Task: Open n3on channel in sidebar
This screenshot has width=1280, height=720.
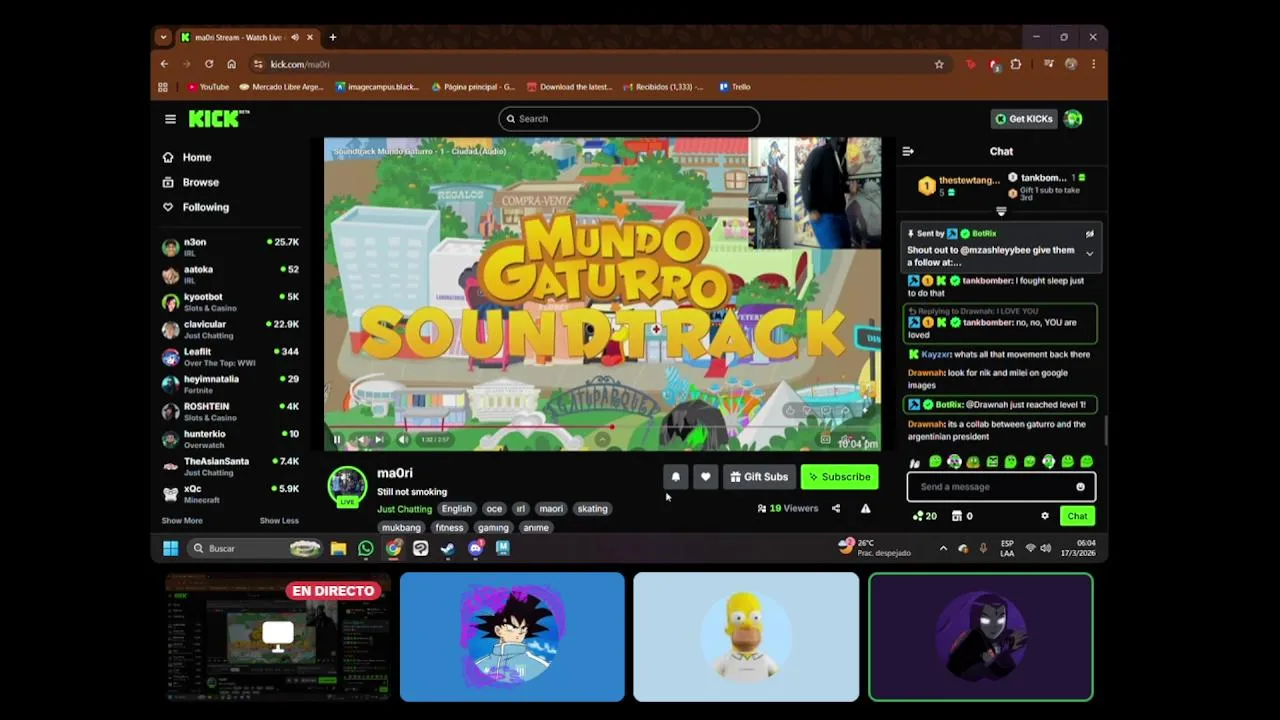Action: pyautogui.click(x=230, y=246)
